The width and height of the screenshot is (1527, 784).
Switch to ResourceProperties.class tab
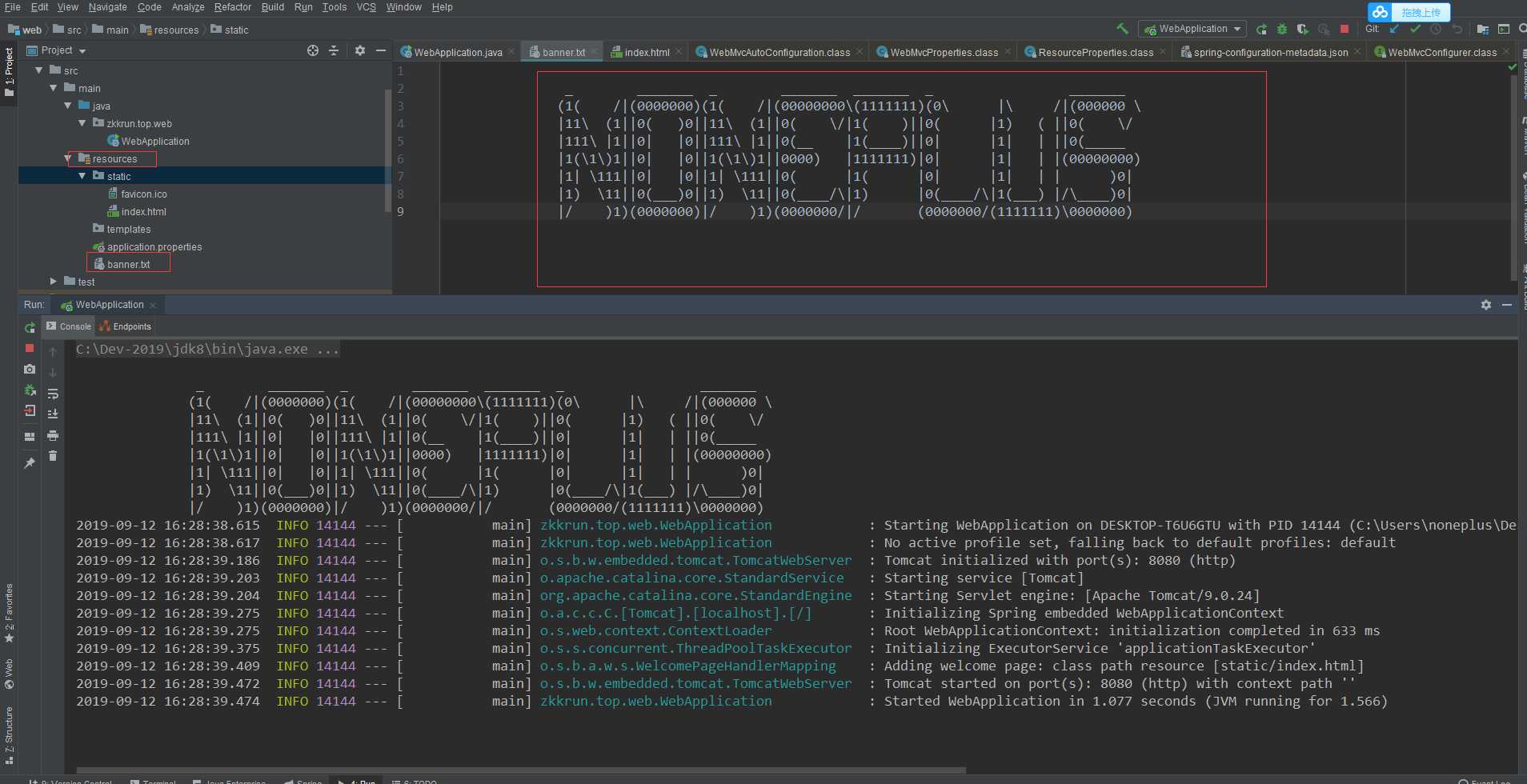[1095, 52]
